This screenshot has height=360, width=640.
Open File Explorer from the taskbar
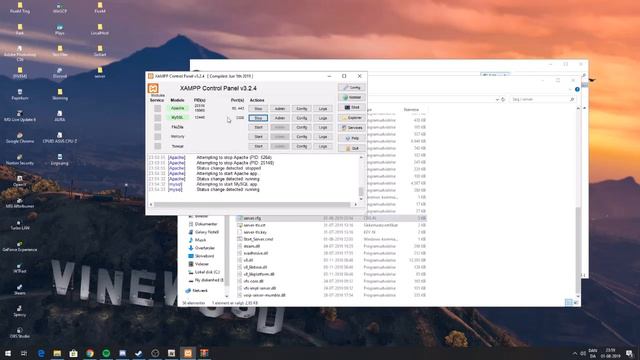[x=57, y=353]
